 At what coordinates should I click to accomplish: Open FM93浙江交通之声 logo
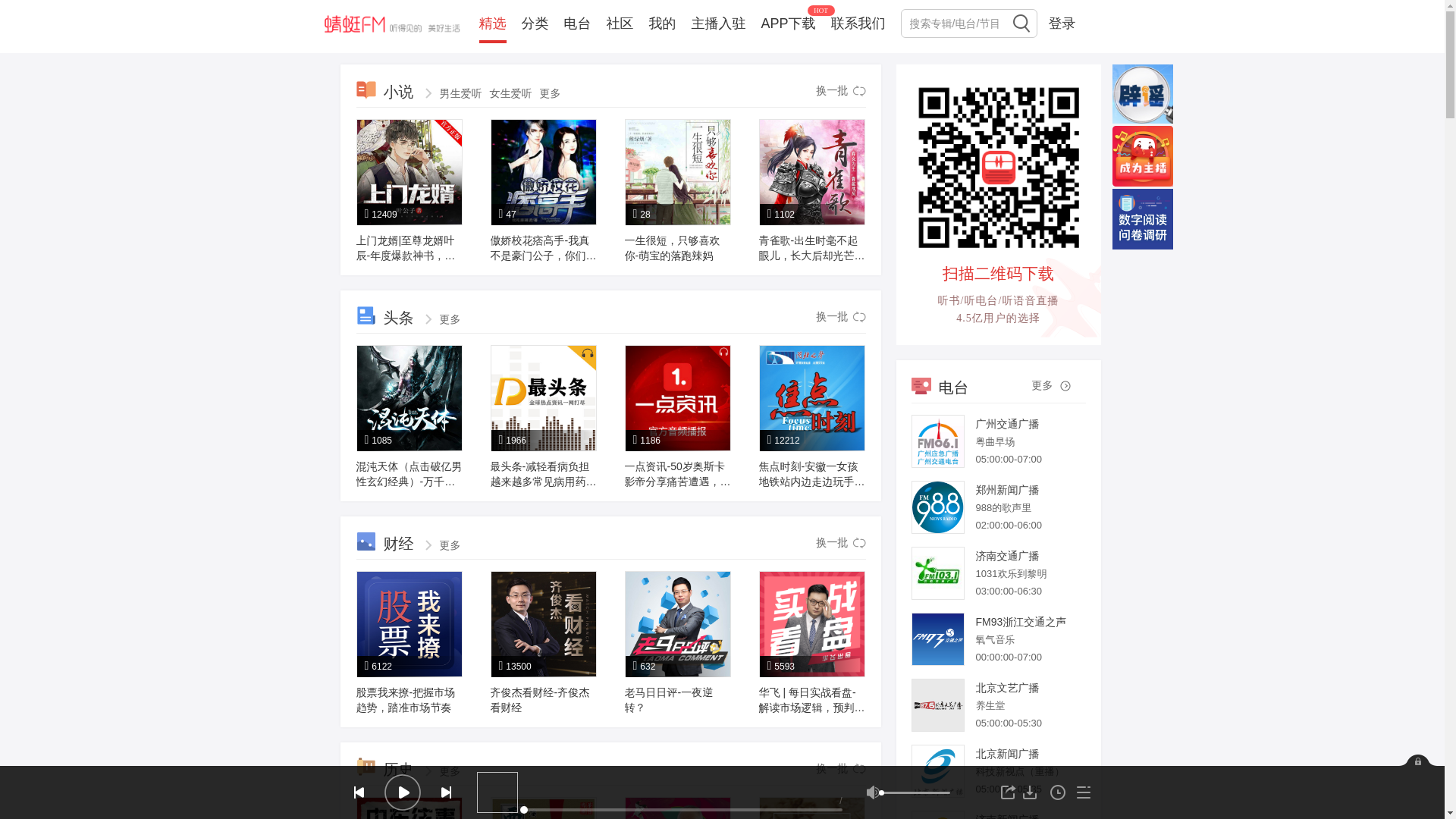[937, 639]
